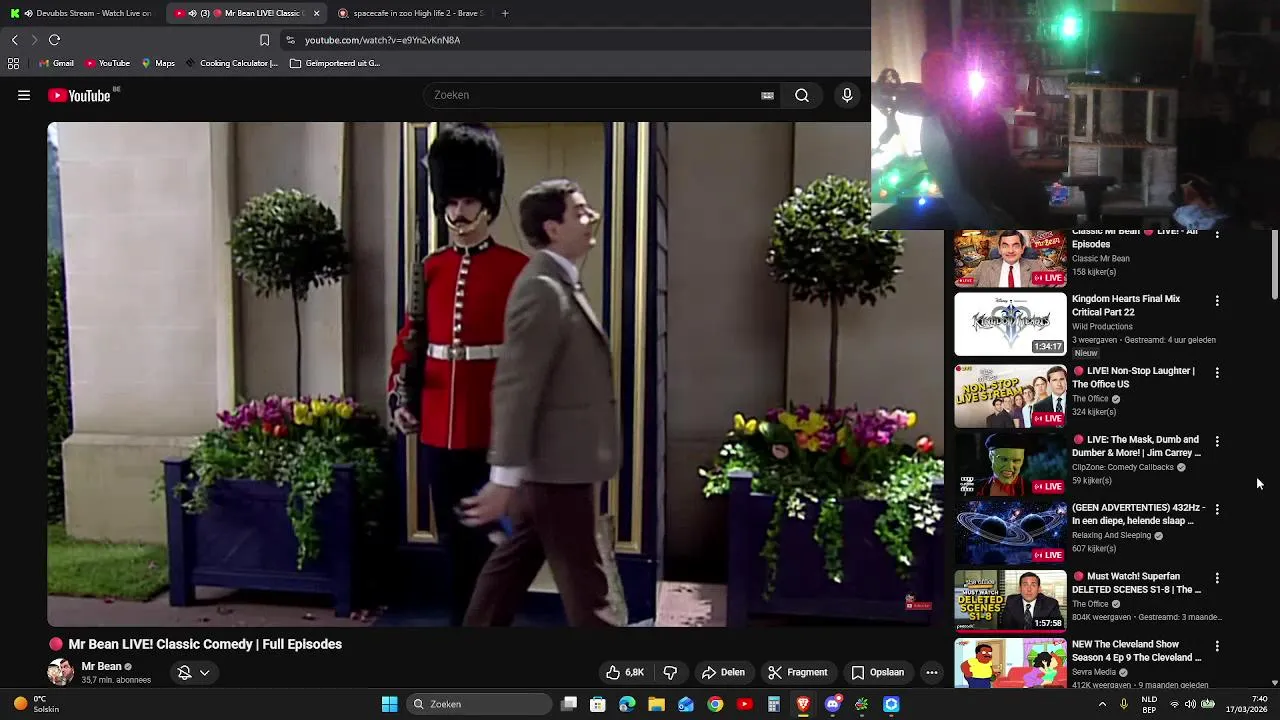Screen dimensions: 1280x720
Task: Open Discord from the taskbar
Action: [832, 704]
